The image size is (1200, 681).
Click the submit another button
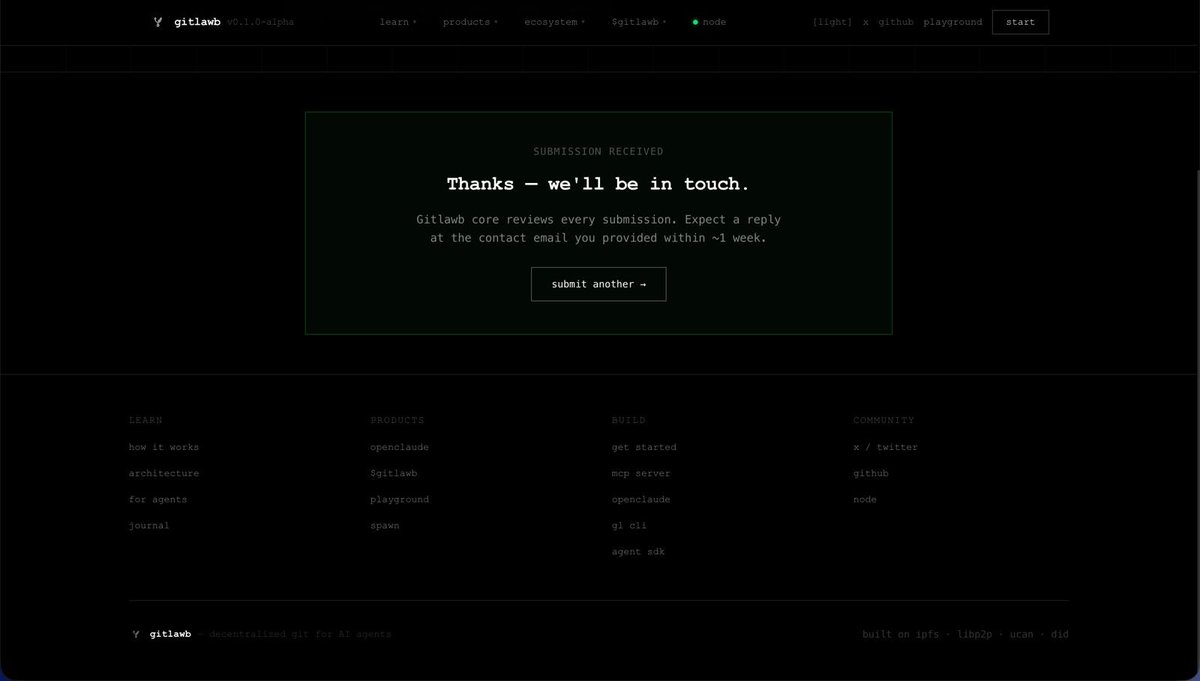[598, 284]
